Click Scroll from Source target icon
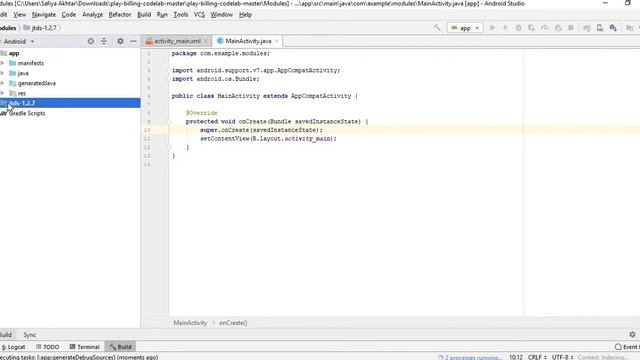 pyautogui.click(x=91, y=41)
